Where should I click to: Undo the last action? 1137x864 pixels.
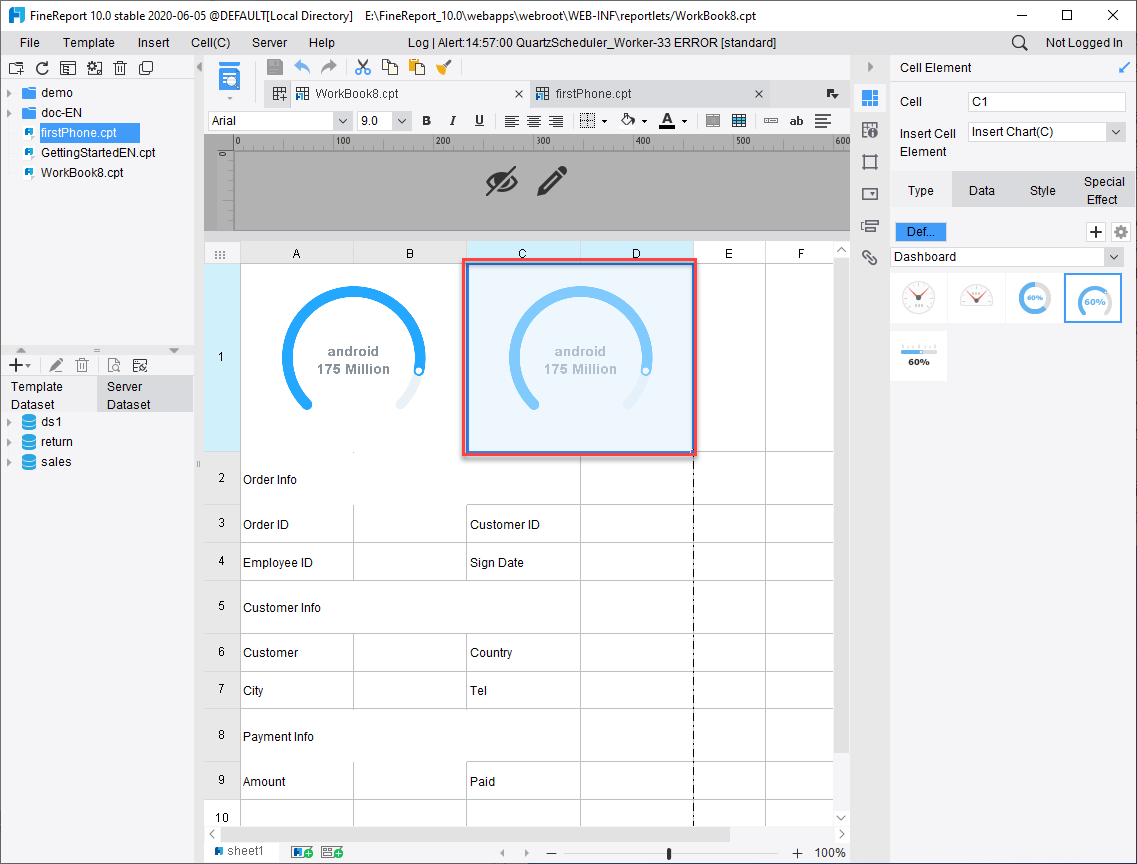[x=302, y=67]
